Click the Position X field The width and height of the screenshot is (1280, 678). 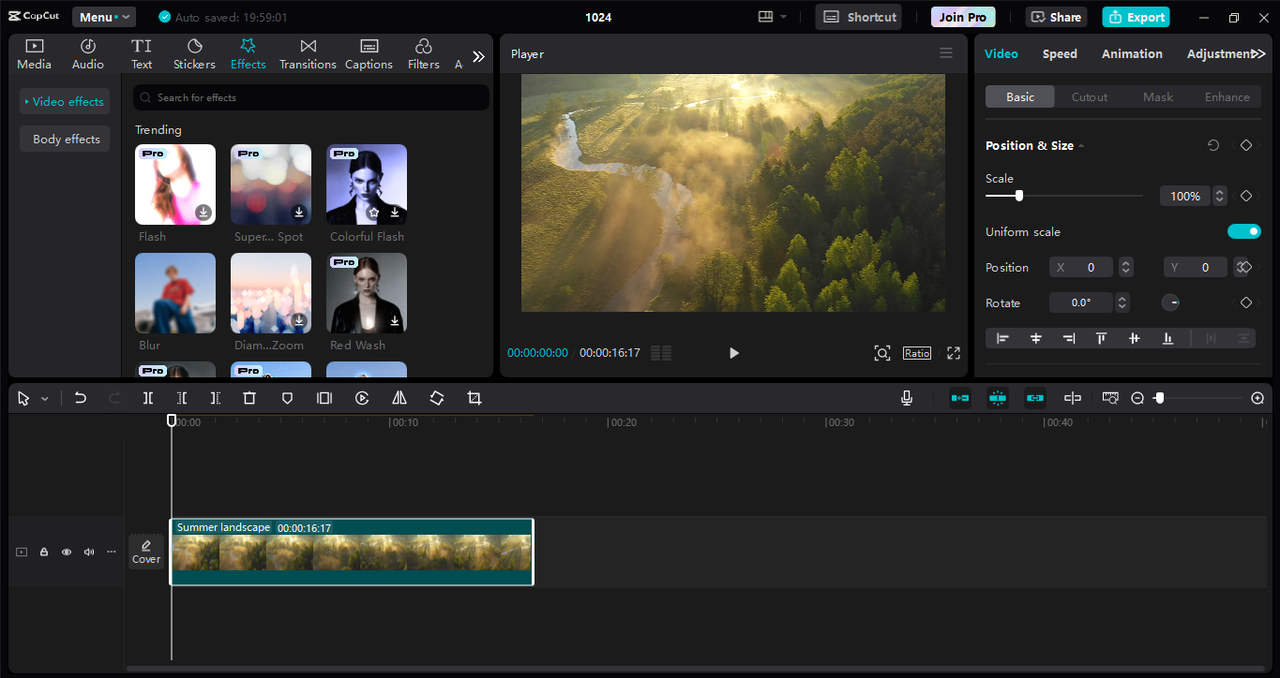pos(1083,267)
